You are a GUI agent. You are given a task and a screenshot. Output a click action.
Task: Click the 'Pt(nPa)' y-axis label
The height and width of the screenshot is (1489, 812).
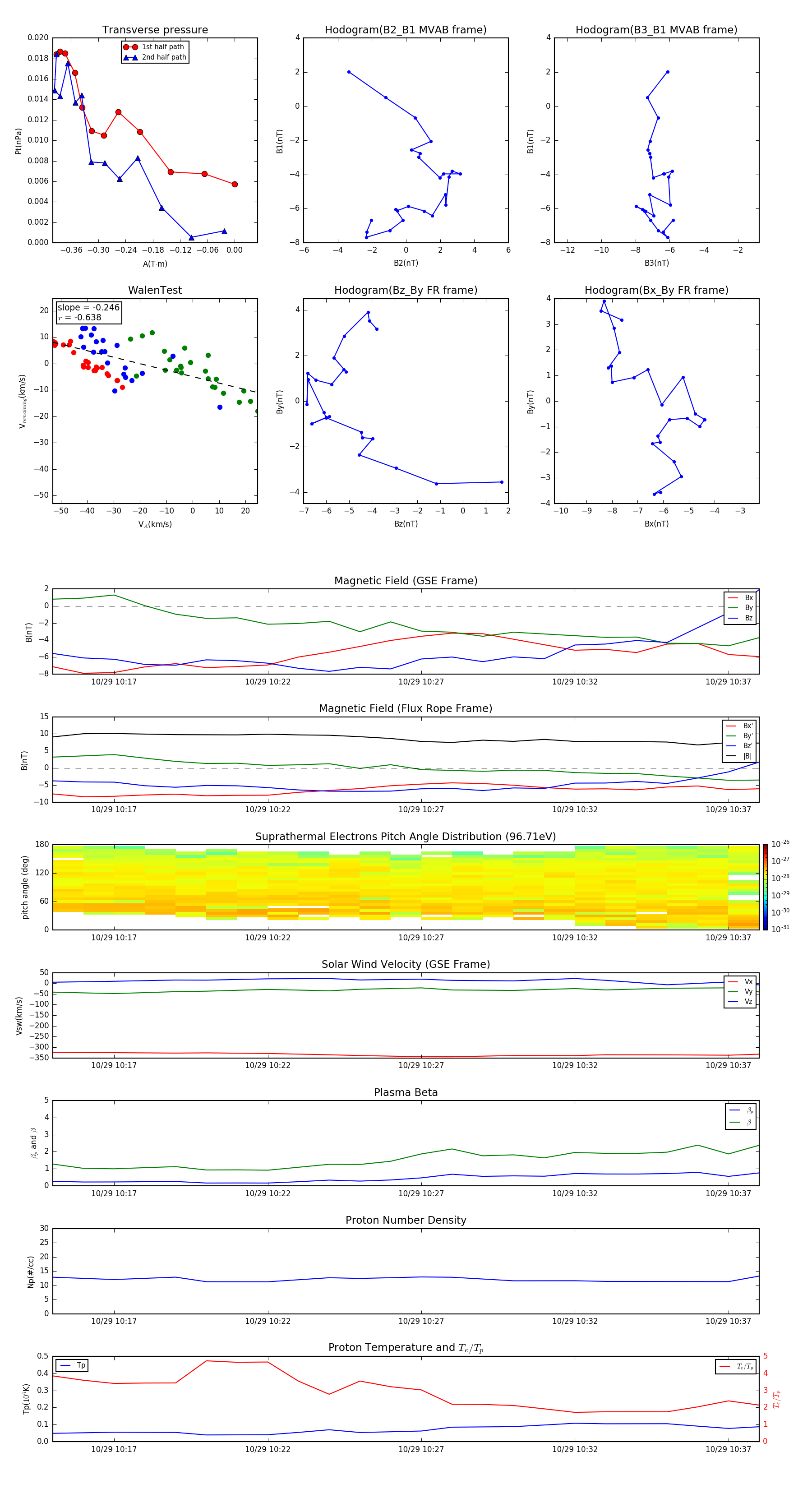click(x=18, y=140)
